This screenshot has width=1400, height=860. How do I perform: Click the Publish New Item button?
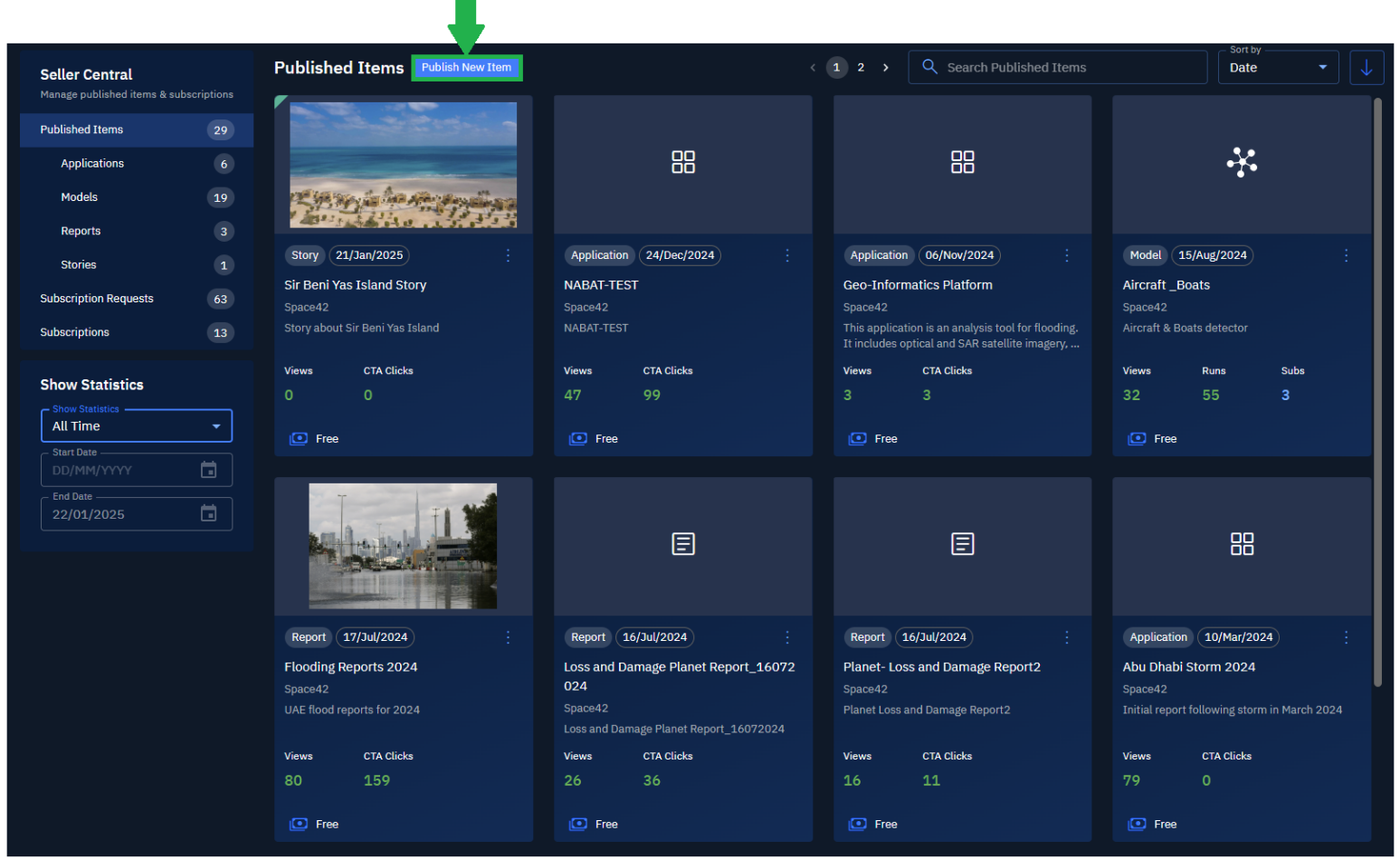(466, 68)
